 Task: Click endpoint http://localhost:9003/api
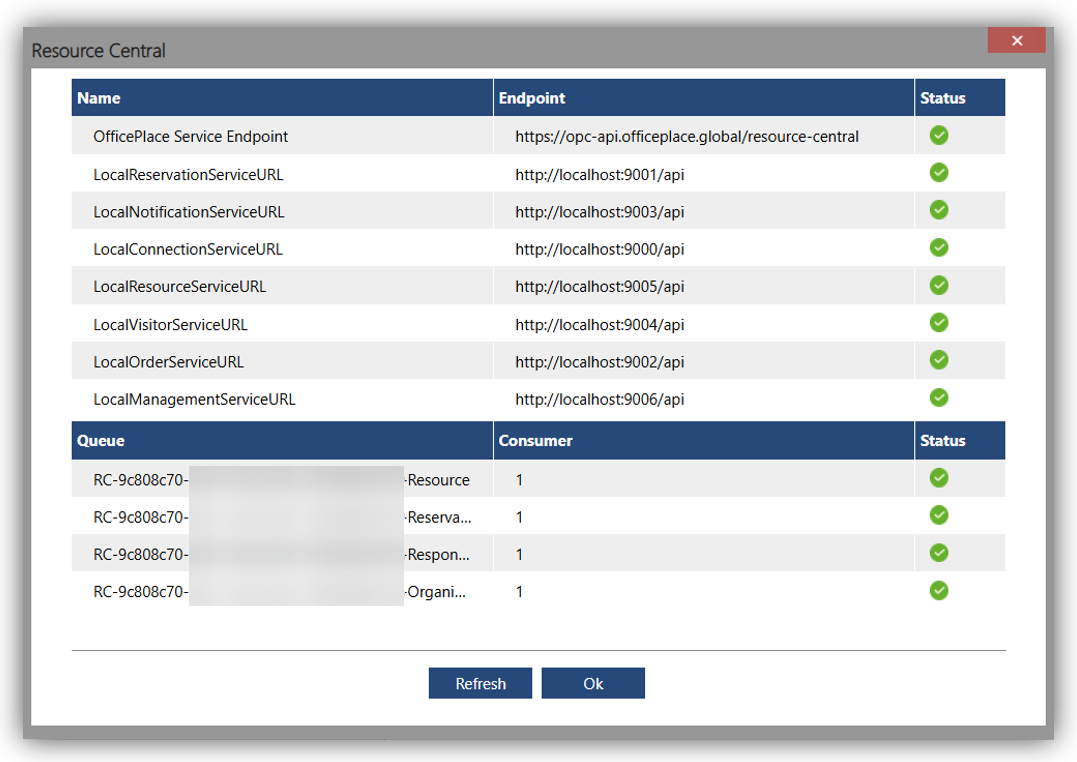click(x=600, y=212)
